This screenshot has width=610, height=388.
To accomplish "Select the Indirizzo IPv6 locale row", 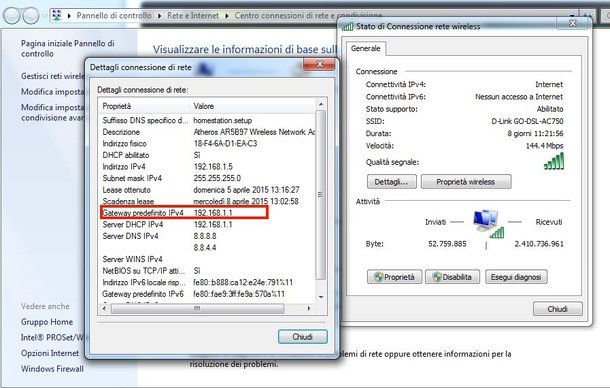I will point(208,282).
